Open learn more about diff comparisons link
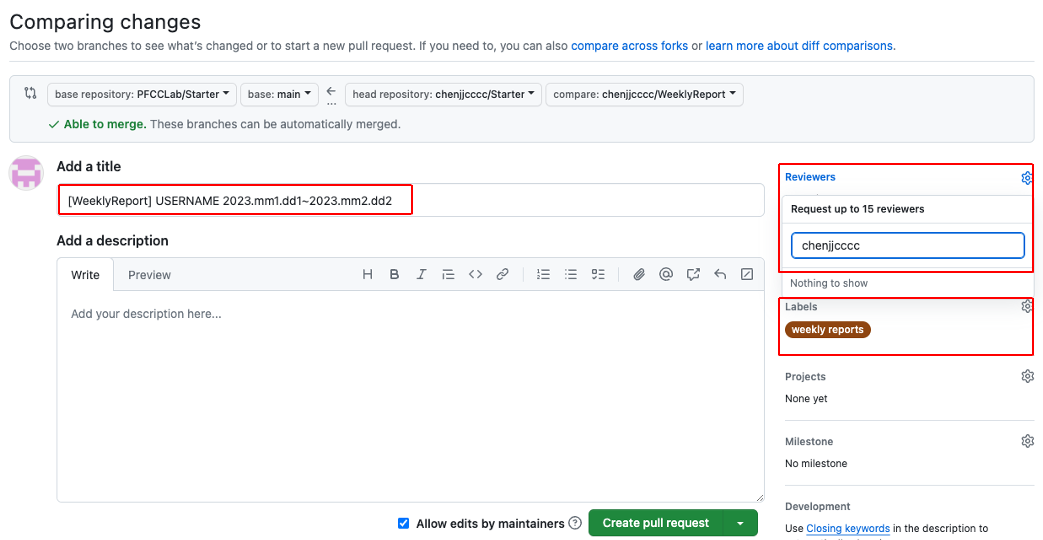The image size is (1043, 540). [x=800, y=46]
